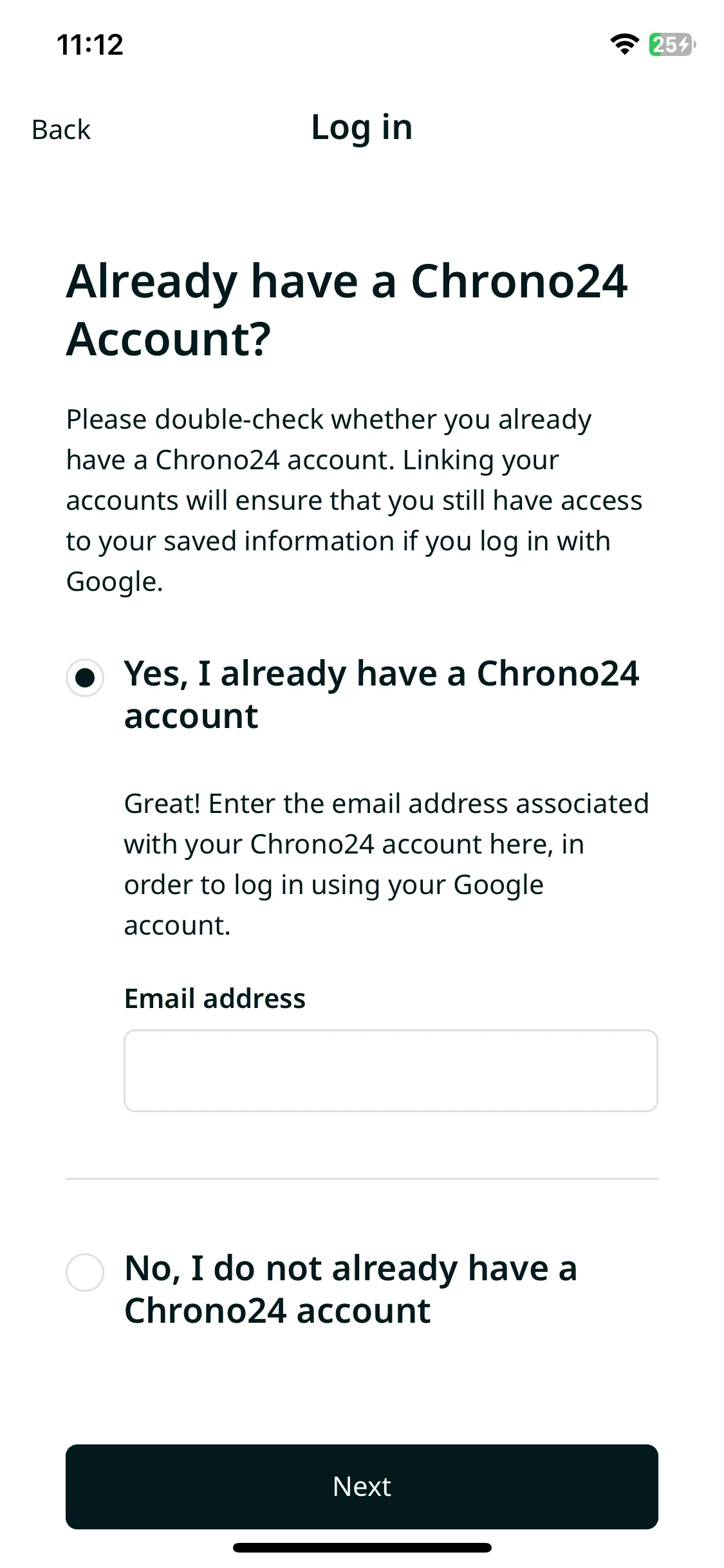
Task: Tap the 'Please double-check' description paragraph
Action: point(354,500)
